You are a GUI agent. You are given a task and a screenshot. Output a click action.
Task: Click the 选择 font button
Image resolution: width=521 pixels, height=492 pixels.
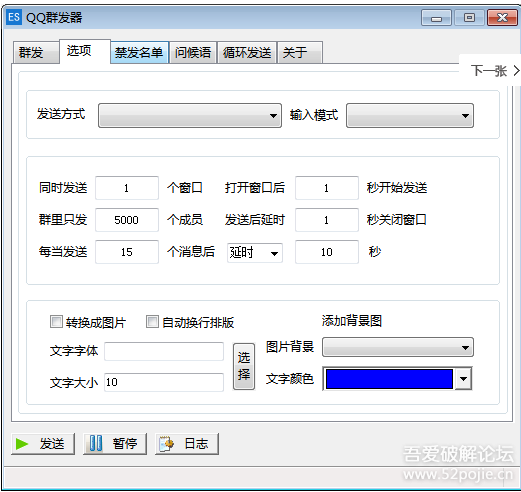(244, 367)
